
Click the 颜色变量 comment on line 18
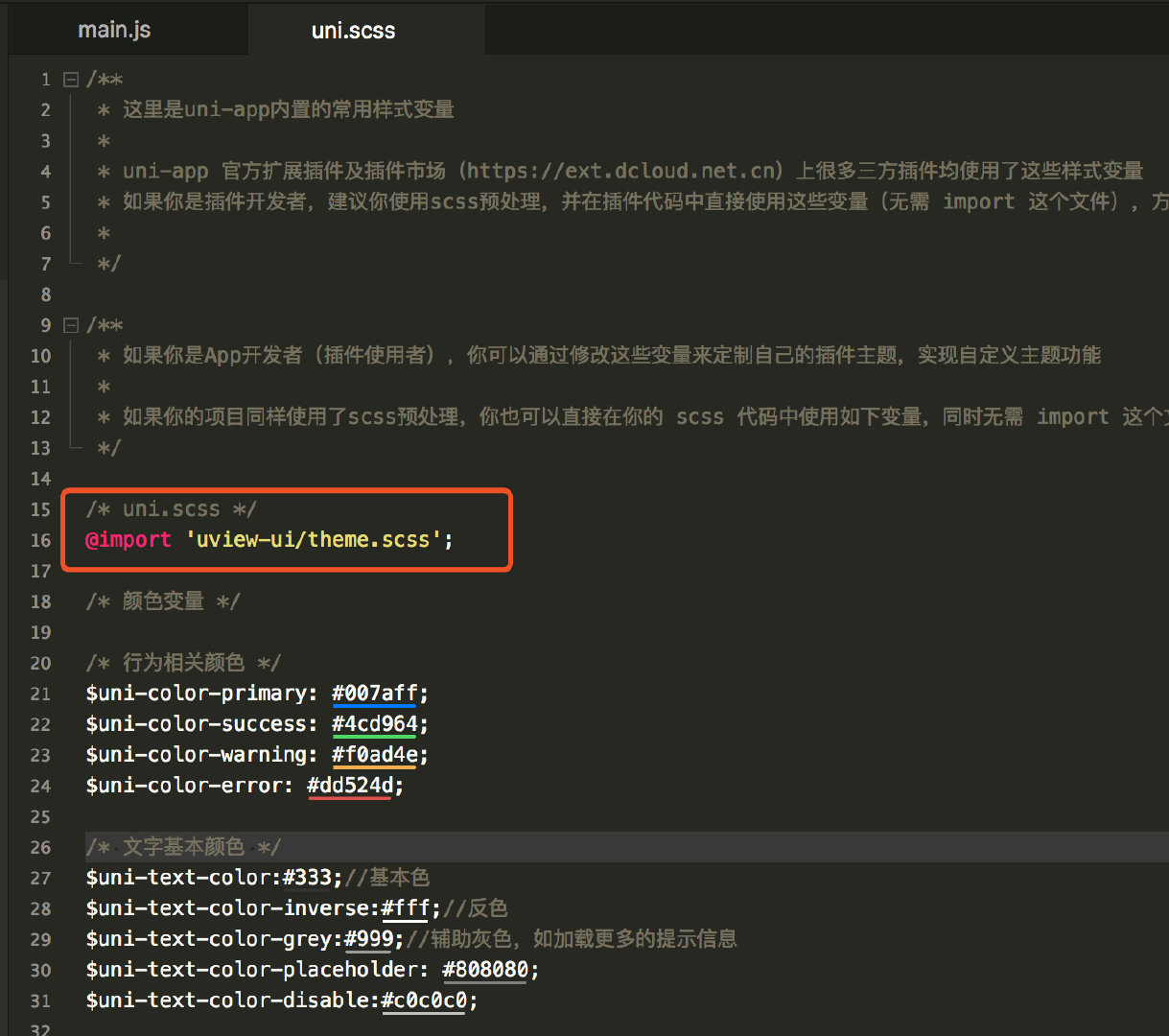coord(163,600)
